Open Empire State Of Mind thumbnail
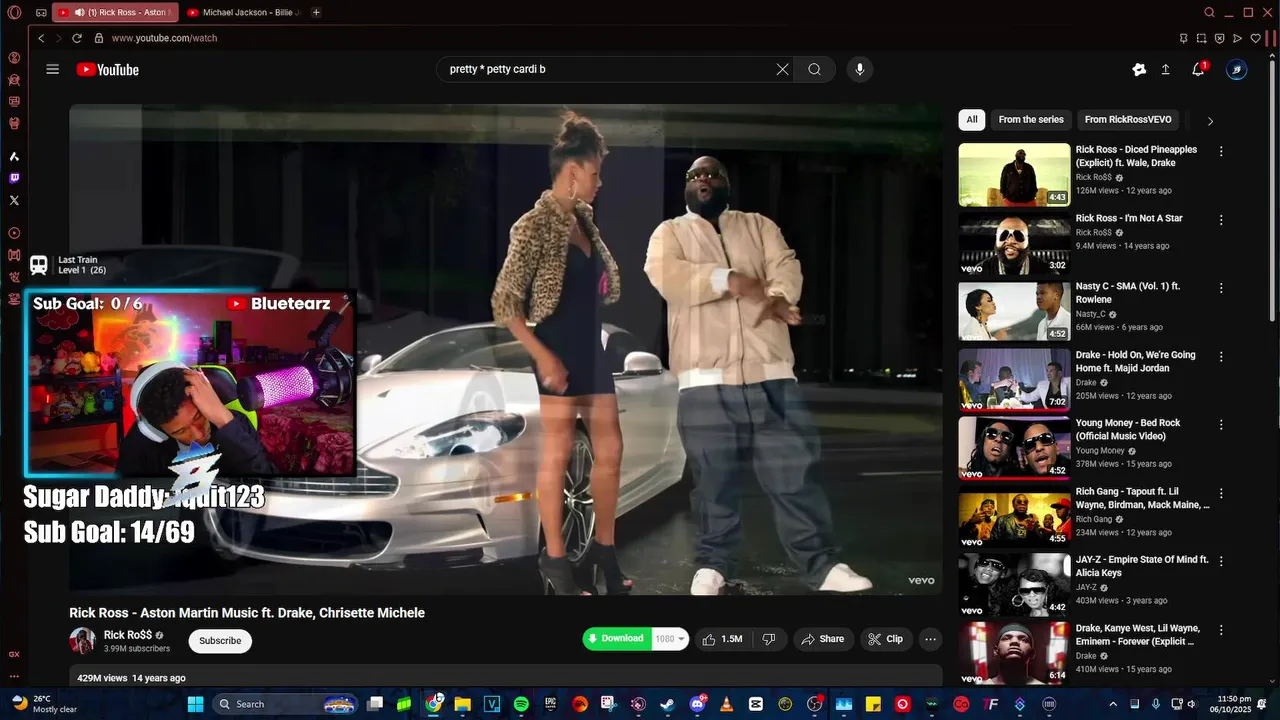The image size is (1280, 720). click(x=1014, y=585)
